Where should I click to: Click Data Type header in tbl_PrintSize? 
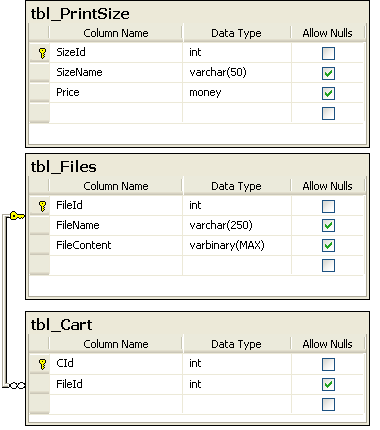click(x=236, y=33)
